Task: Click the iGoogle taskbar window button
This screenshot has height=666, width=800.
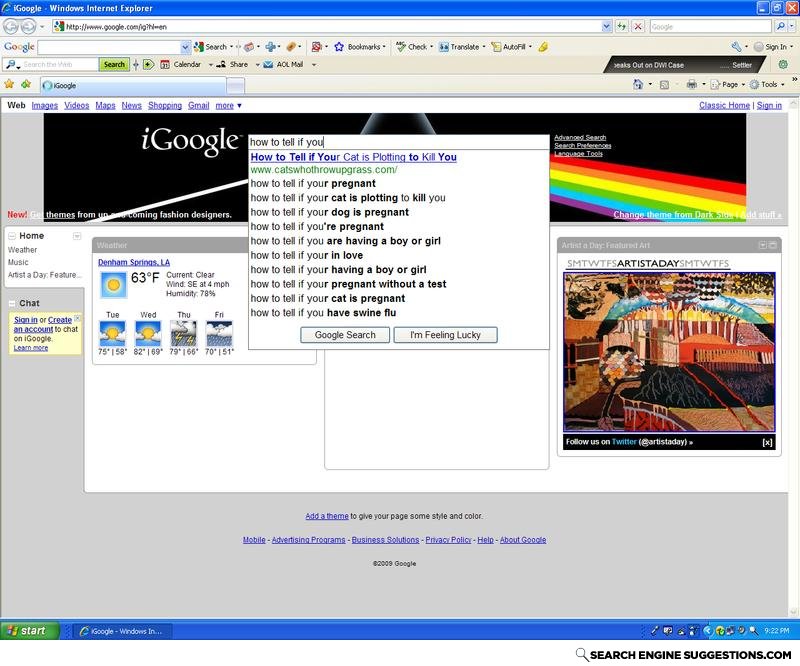Action: pyautogui.click(x=123, y=631)
